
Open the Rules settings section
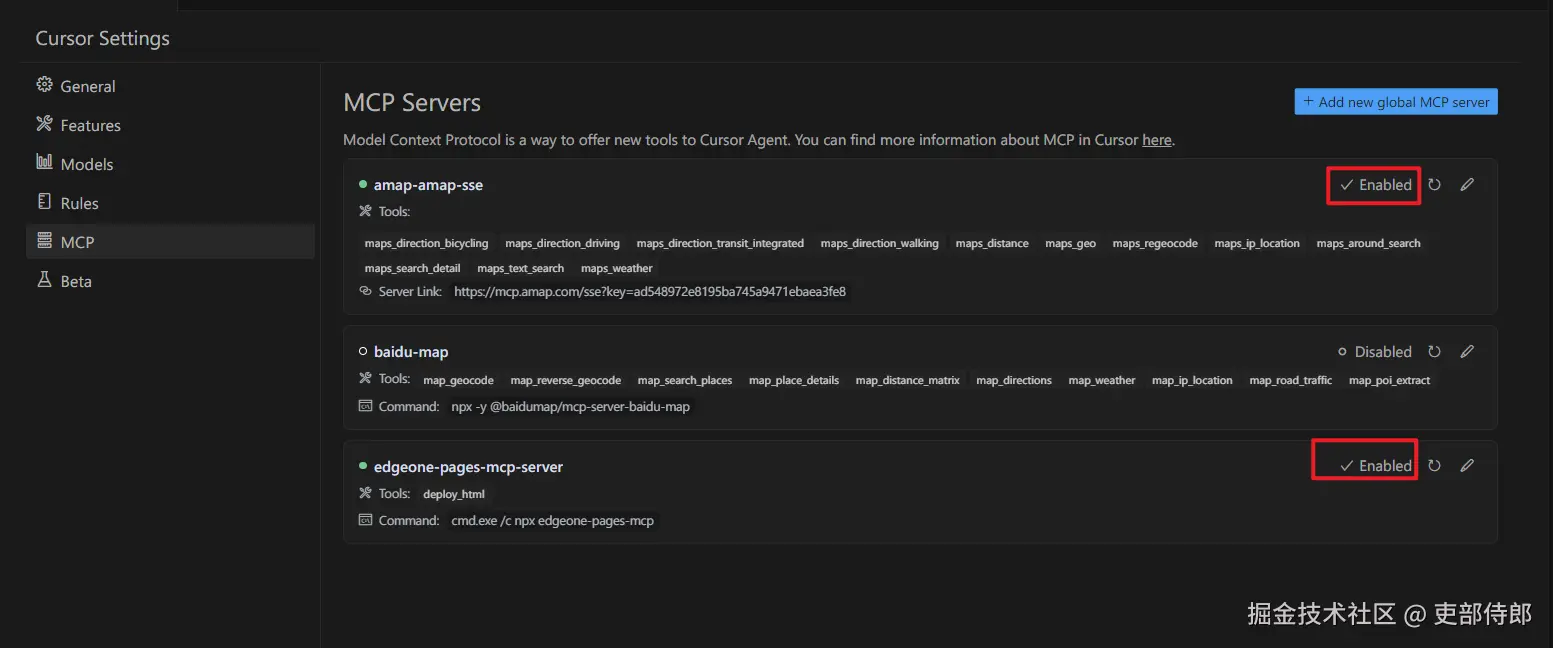click(79, 203)
